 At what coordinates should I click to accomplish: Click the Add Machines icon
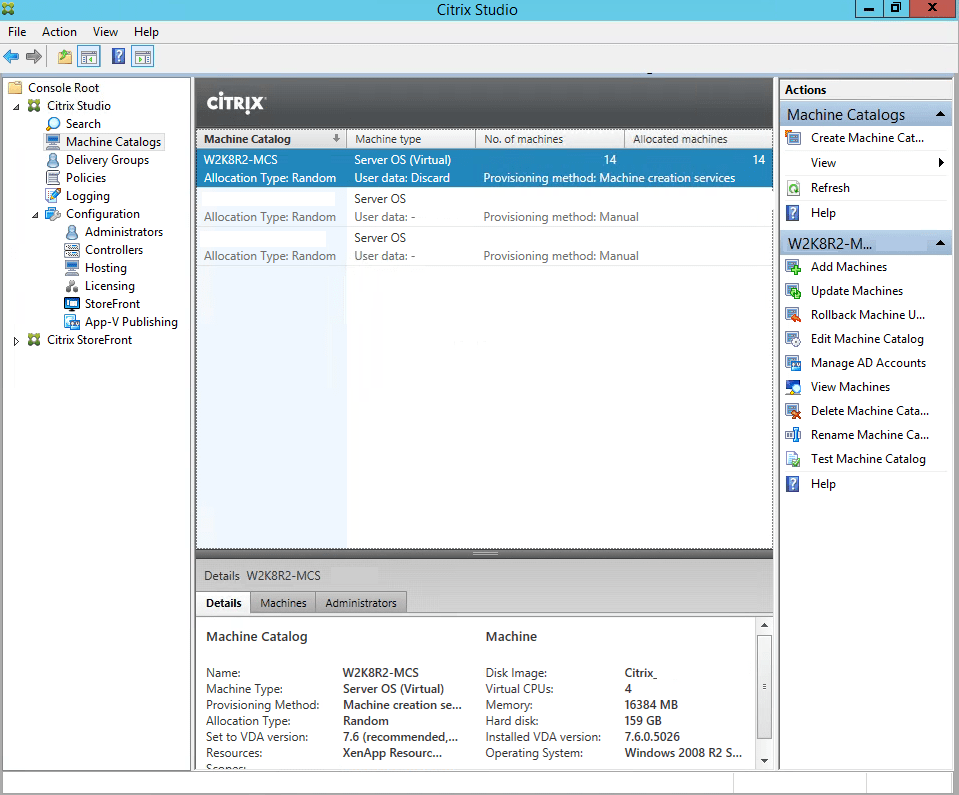point(793,267)
